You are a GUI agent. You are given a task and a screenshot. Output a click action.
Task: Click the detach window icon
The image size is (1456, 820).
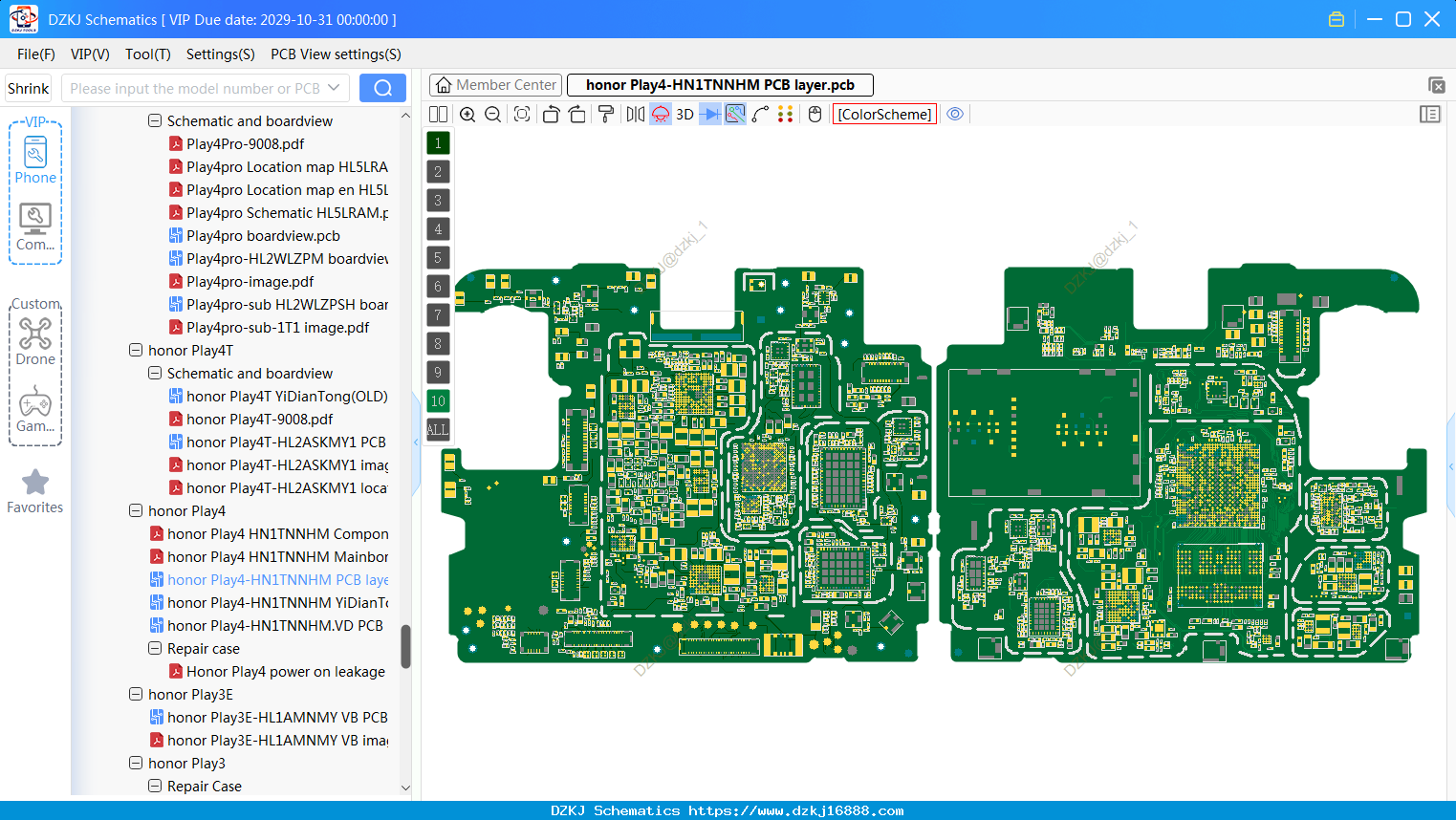click(x=1436, y=85)
